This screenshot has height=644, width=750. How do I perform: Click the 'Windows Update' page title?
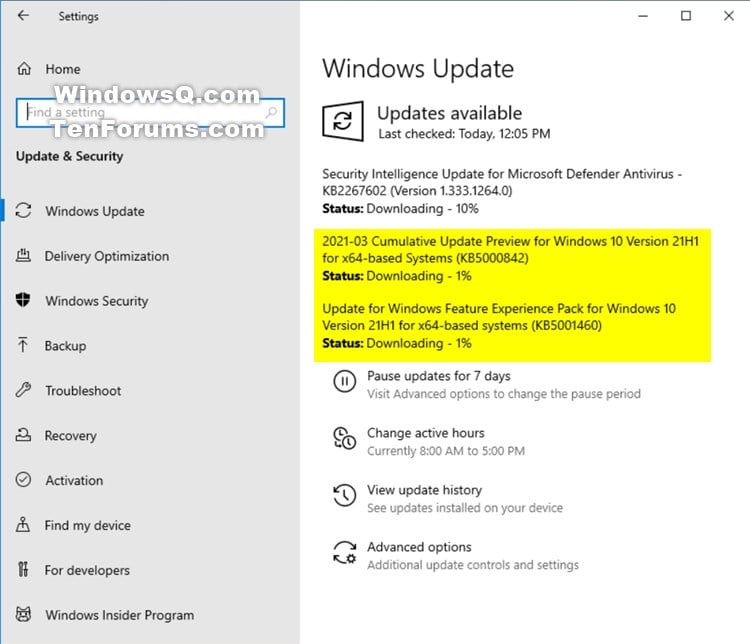coord(418,69)
